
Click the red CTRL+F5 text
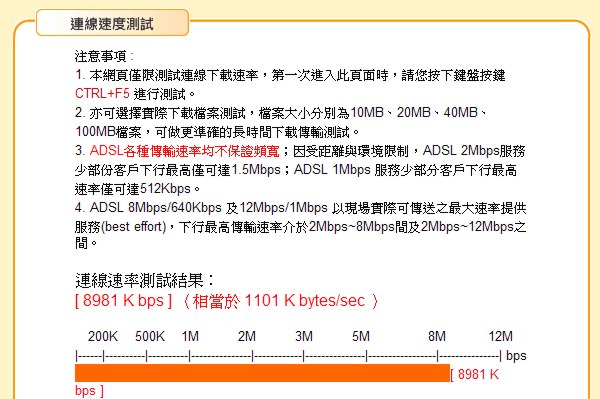102,93
